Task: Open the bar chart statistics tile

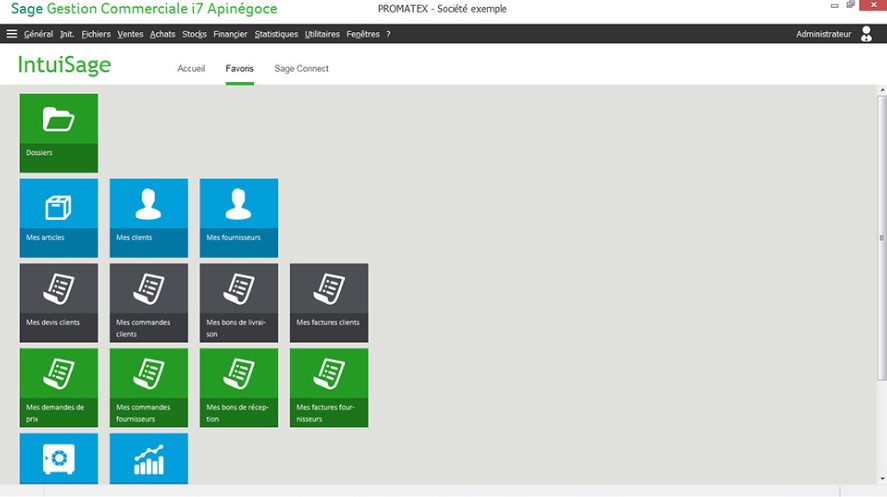Action: point(149,459)
